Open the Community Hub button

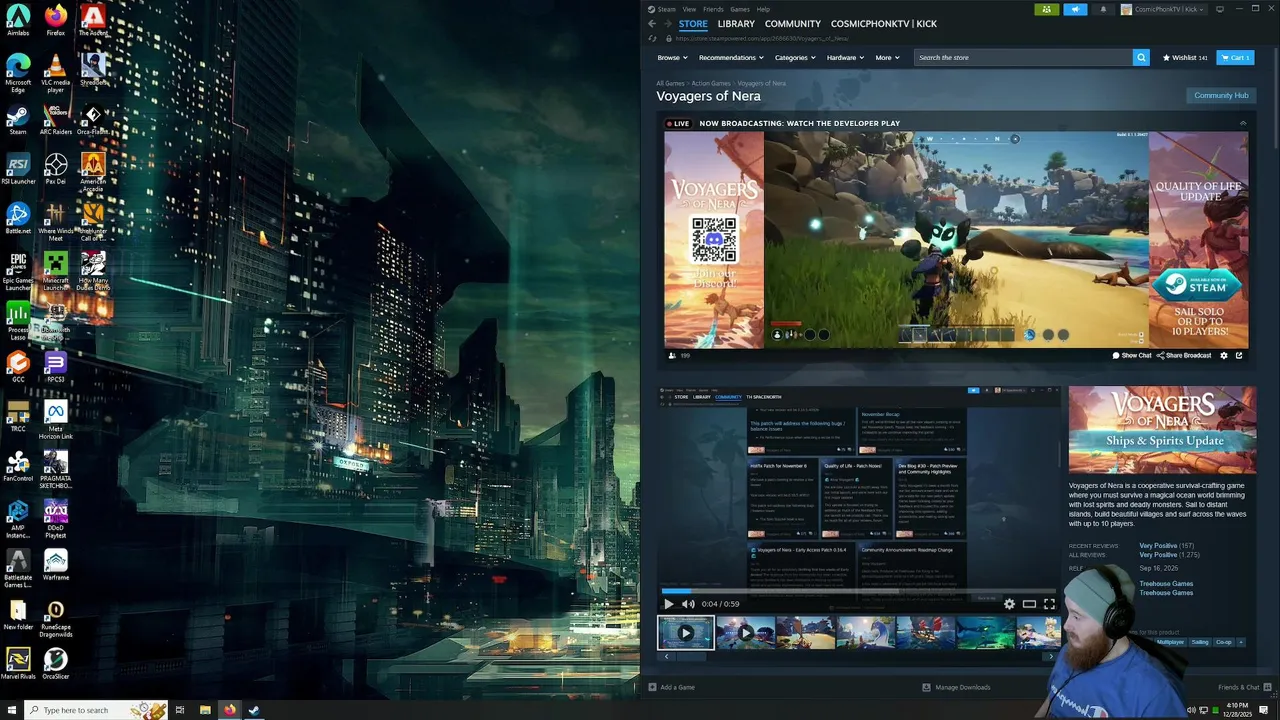click(x=1221, y=95)
